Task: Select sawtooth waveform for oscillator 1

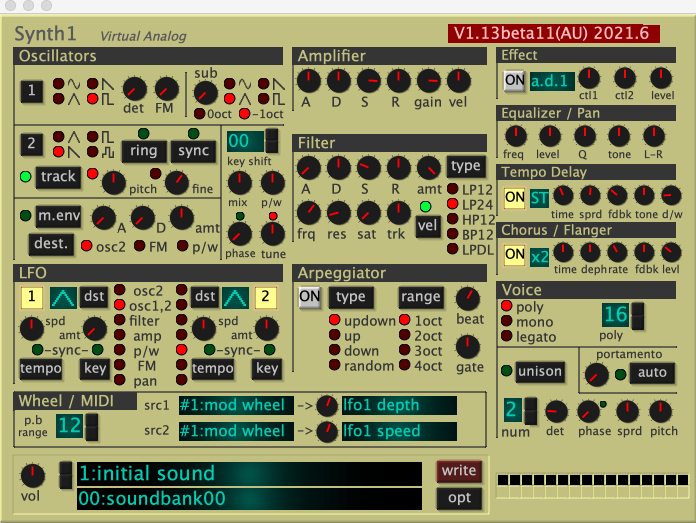Action: pos(92,83)
